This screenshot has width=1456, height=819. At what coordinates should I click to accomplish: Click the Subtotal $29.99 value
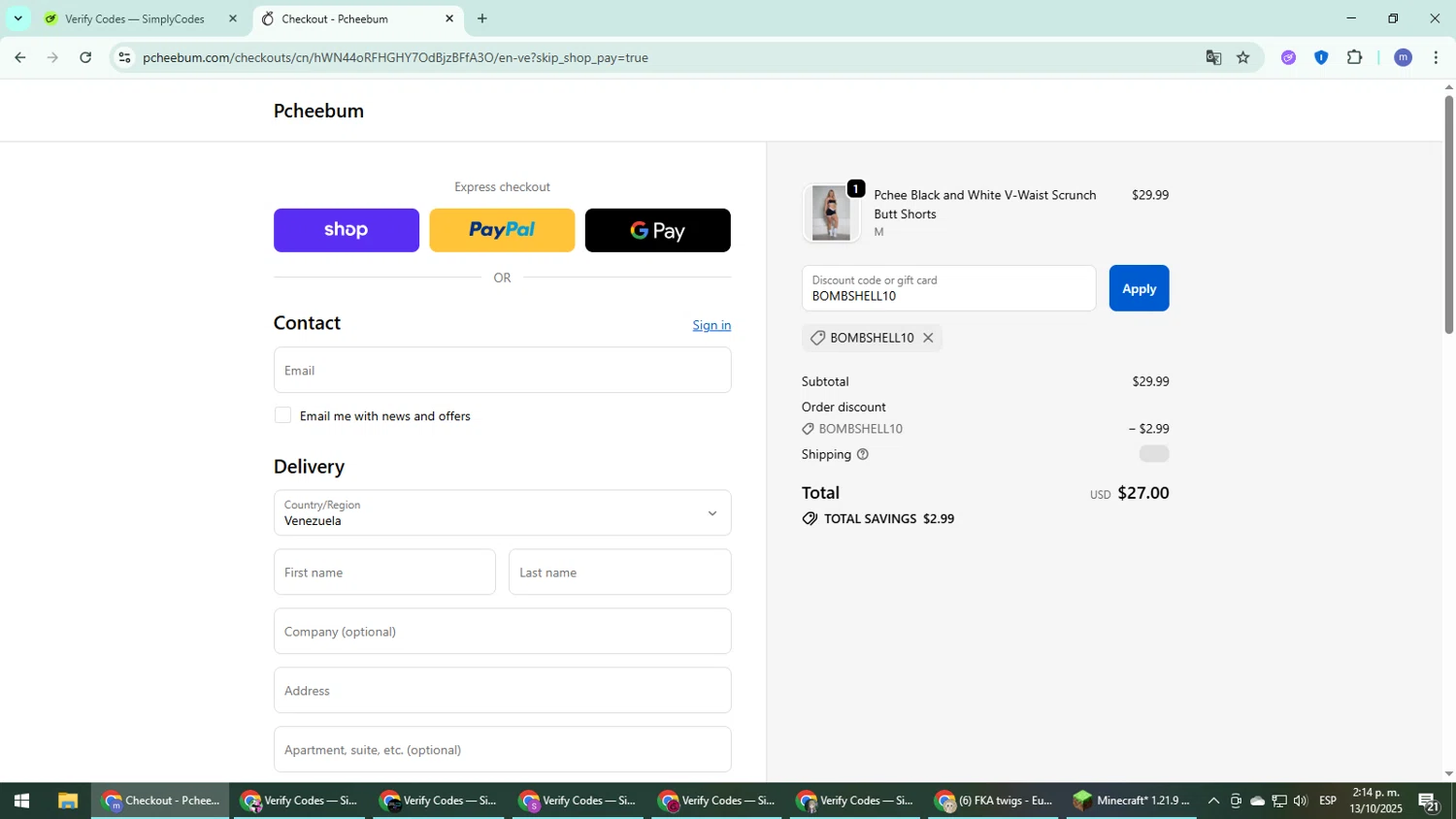click(x=1150, y=381)
